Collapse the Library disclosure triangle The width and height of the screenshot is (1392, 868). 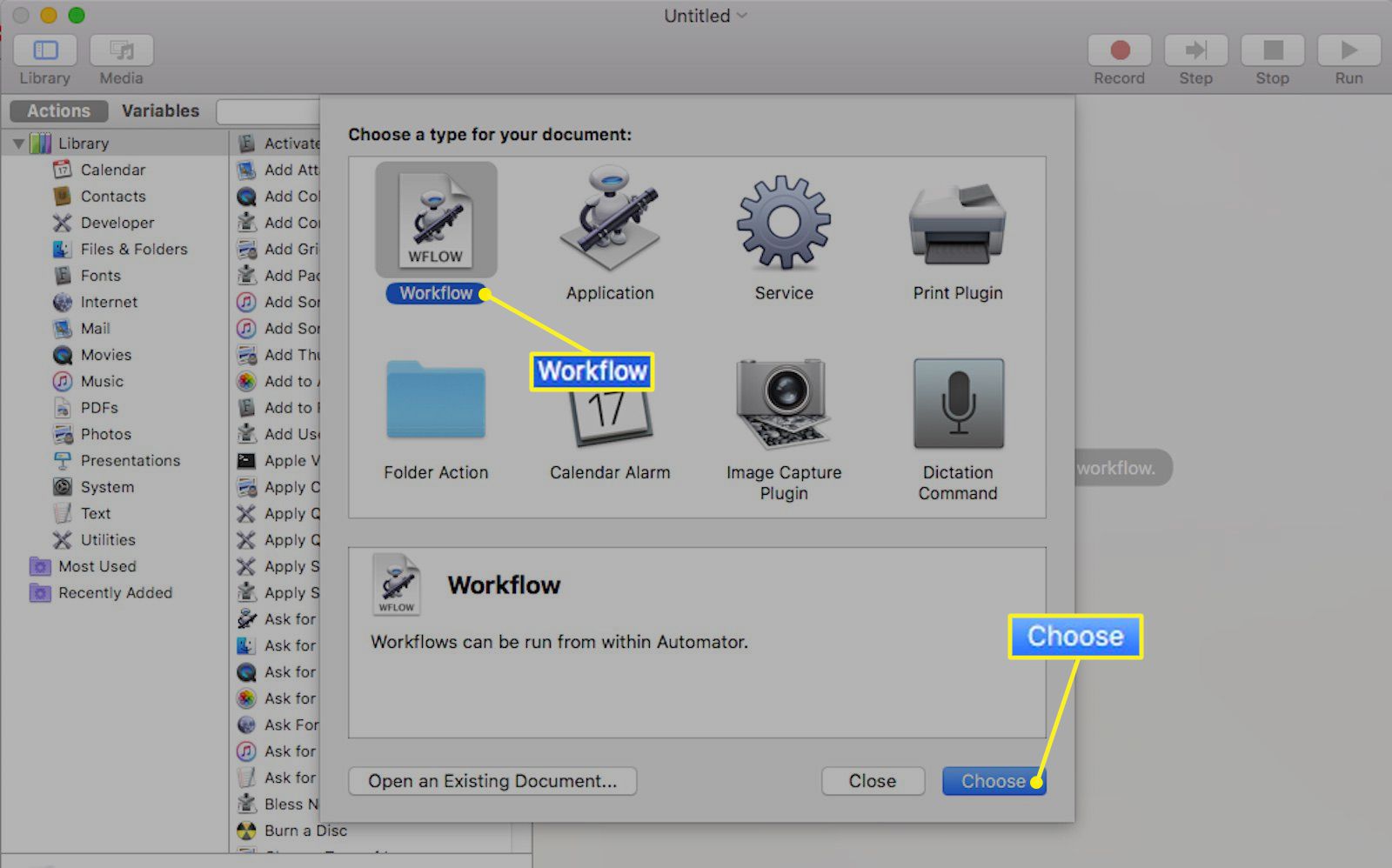click(x=18, y=144)
